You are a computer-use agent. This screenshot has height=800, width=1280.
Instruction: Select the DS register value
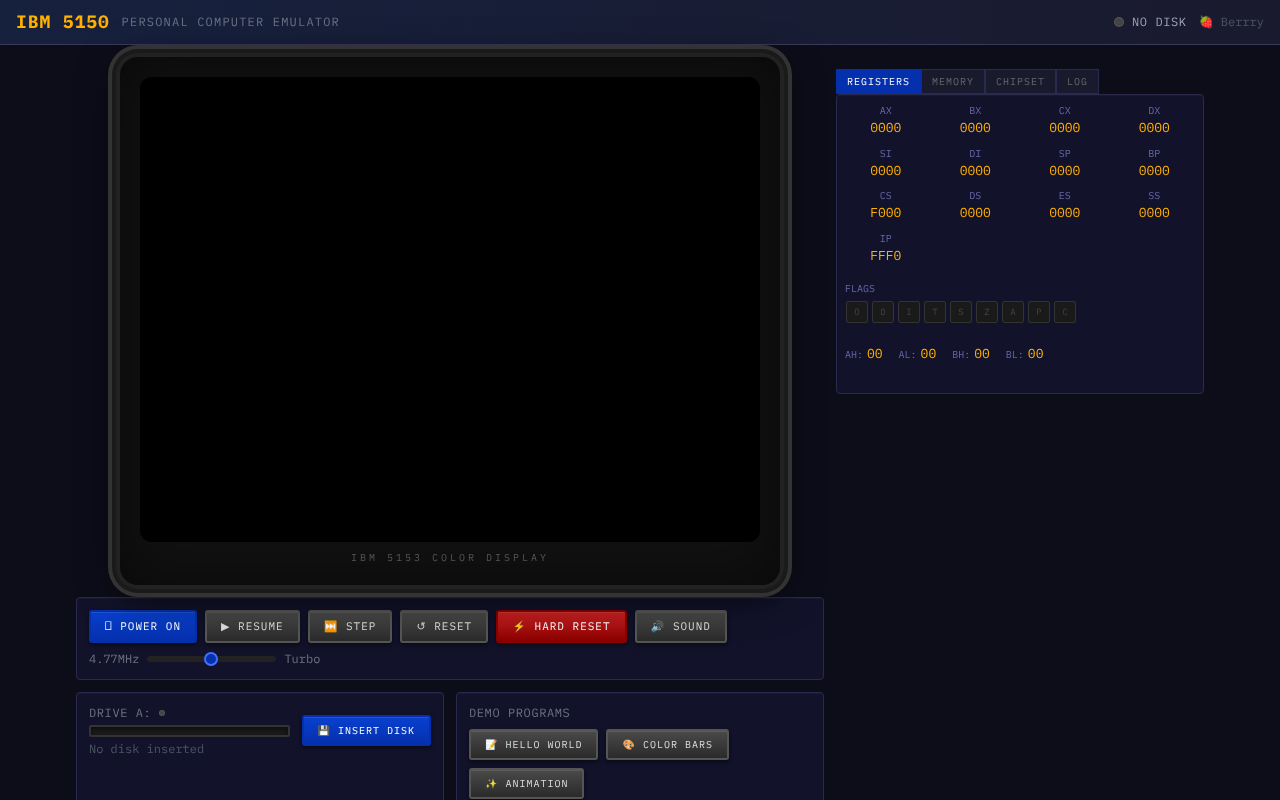coord(975,213)
